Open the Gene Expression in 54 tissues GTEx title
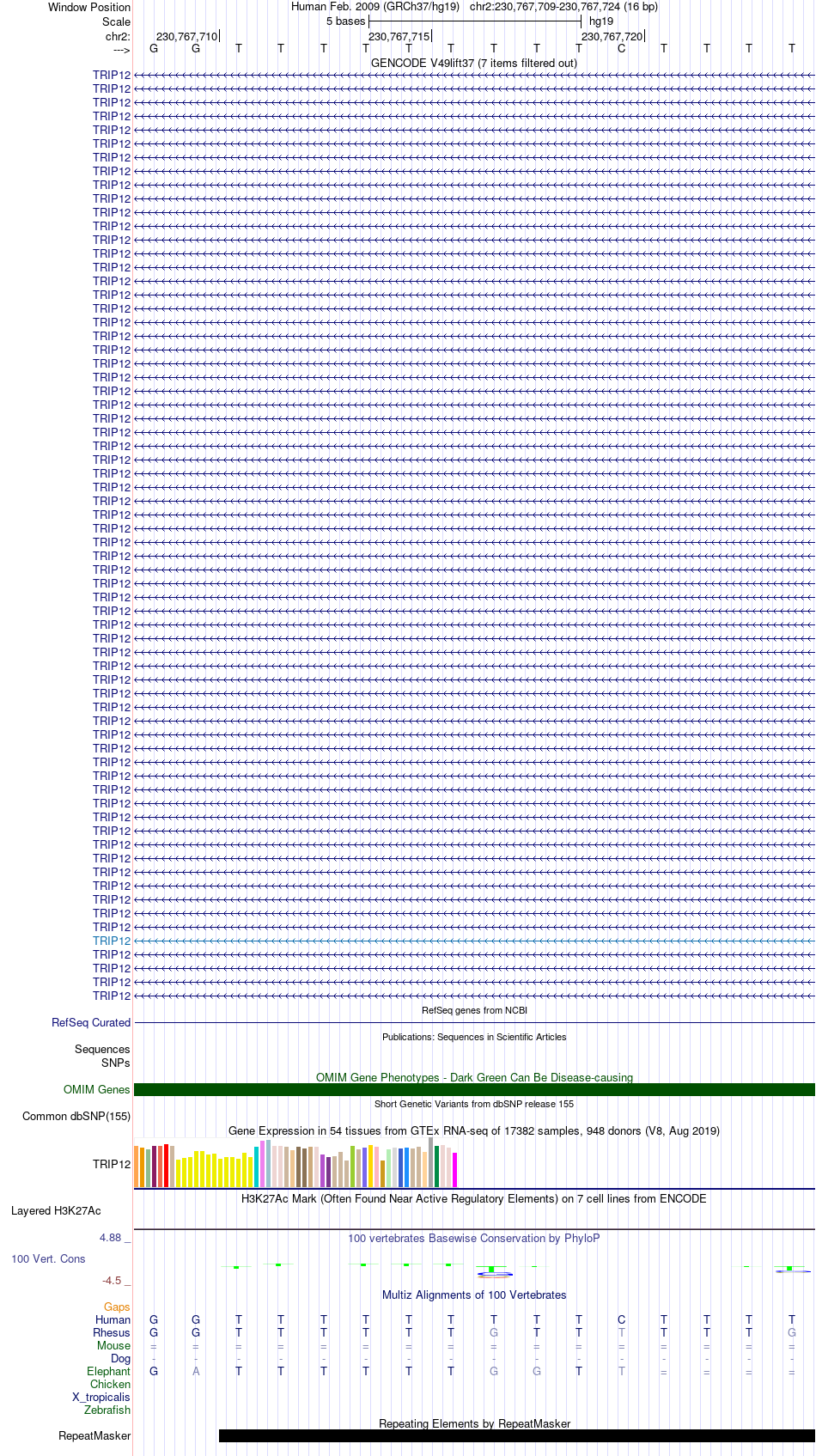816x1456 pixels. [x=474, y=1130]
